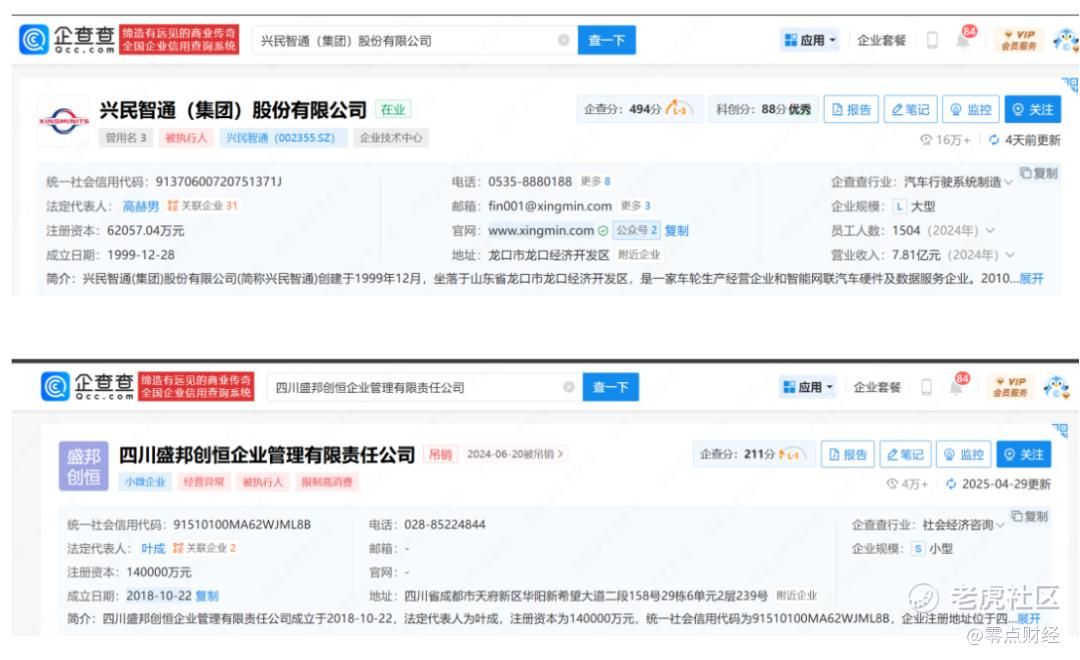Open the 曾用名 3 tag

(x=125, y=138)
